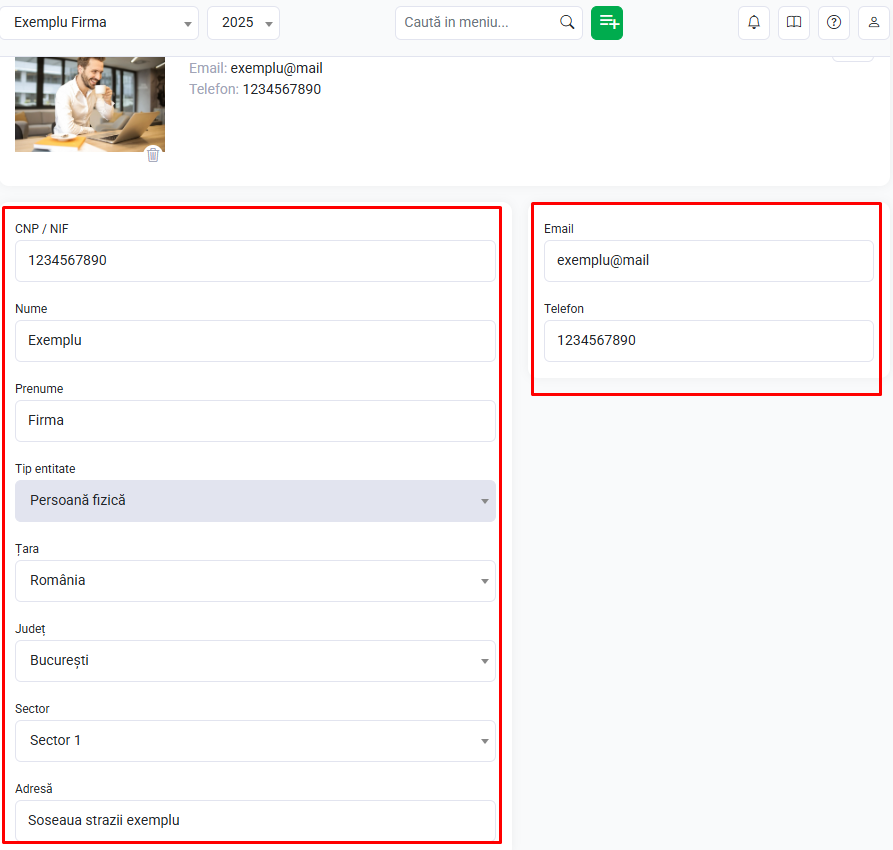Click the CNP / NIF label
This screenshot has width=893, height=850.
pyautogui.click(x=42, y=228)
